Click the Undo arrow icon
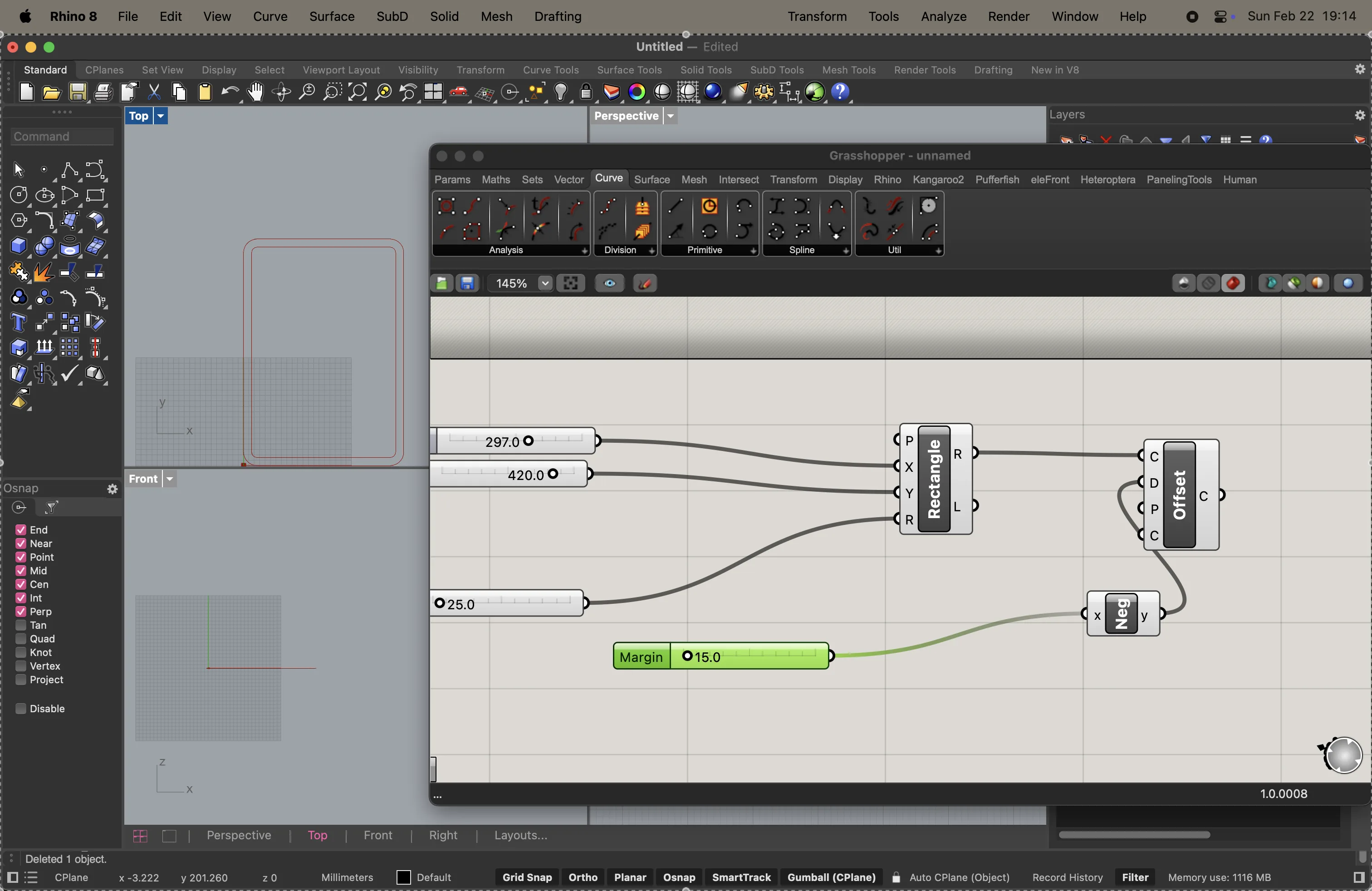 pos(230,92)
